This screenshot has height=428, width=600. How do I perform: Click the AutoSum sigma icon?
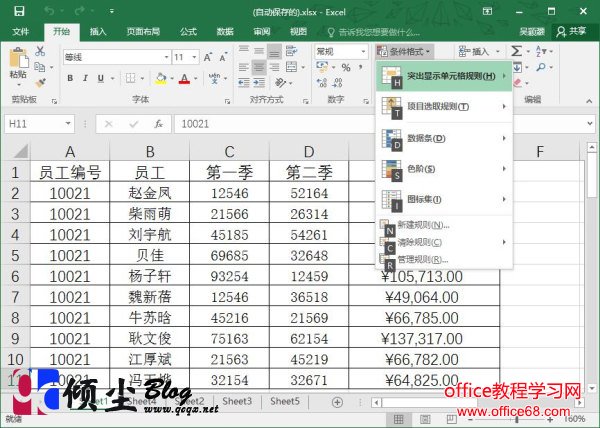[x=517, y=51]
